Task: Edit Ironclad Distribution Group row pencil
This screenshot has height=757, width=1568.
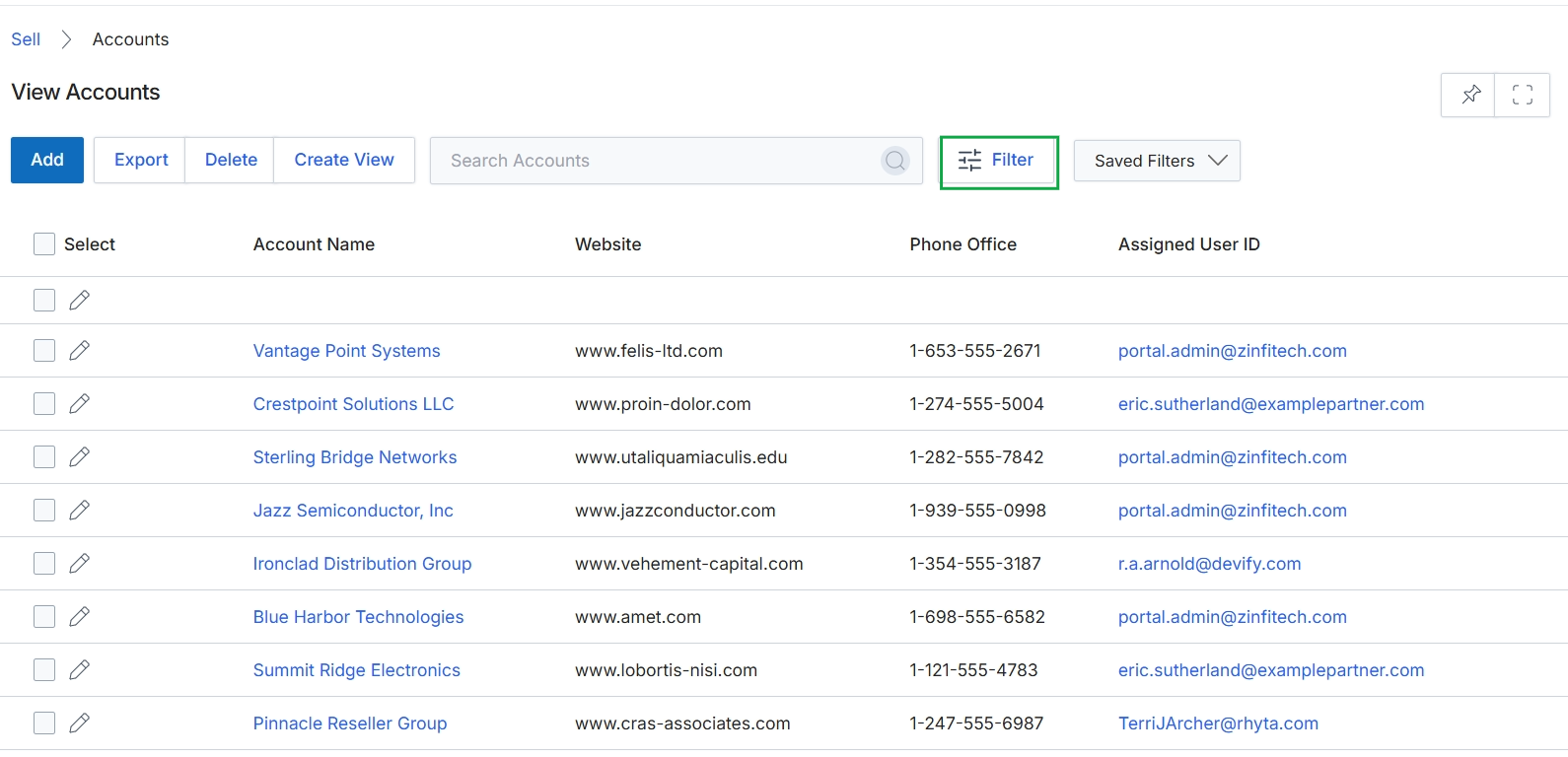Action: 80,563
